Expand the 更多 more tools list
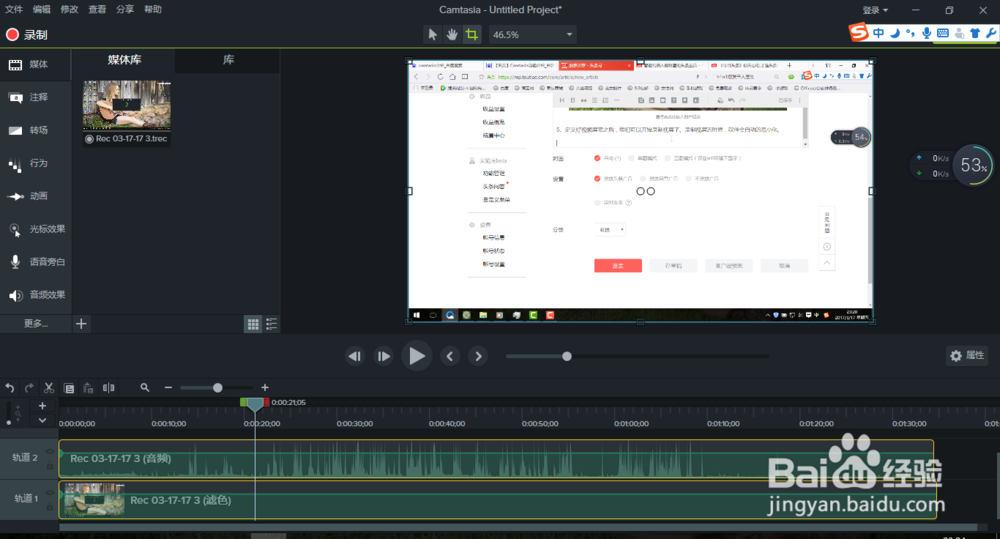This screenshot has height=539, width=1000. click(x=36, y=323)
